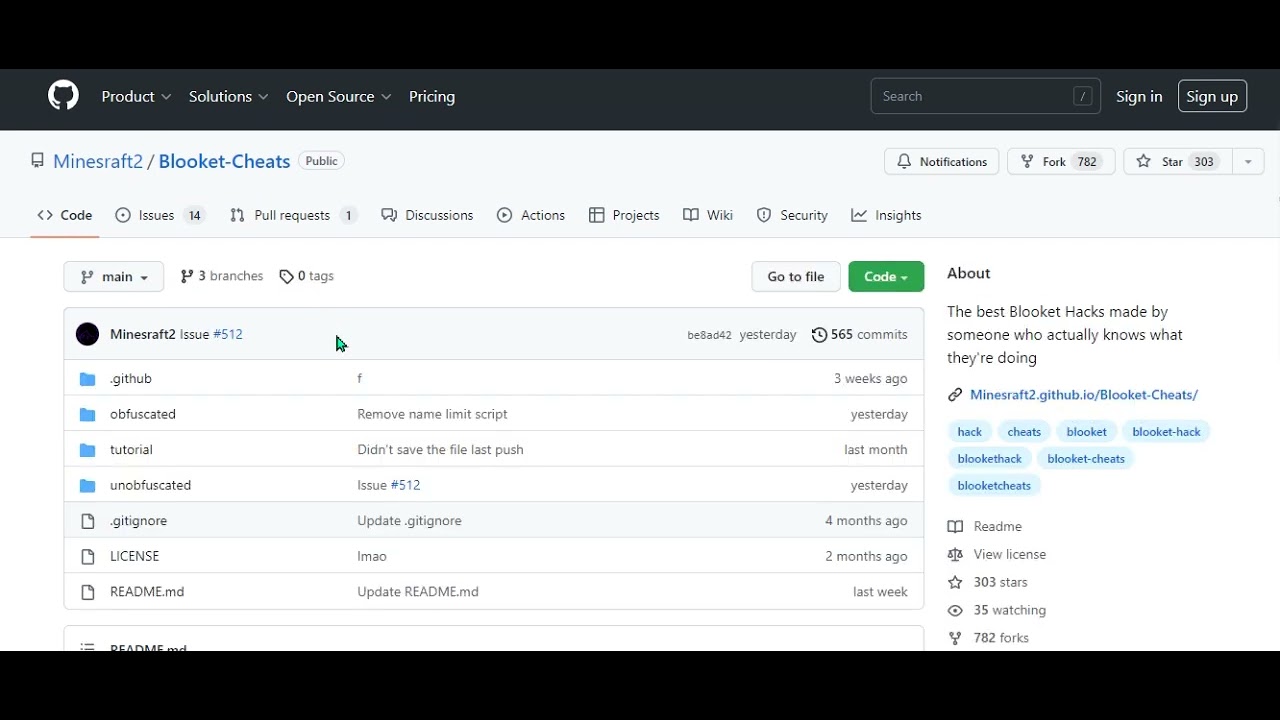The image size is (1280, 720).
Task: Click the cheats topic tag
Action: [1024, 432]
